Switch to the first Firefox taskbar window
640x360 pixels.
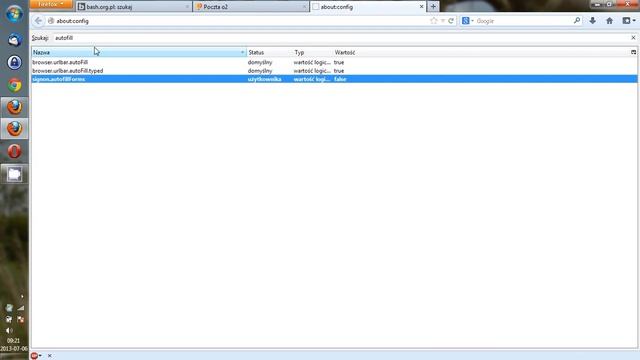[x=14, y=107]
